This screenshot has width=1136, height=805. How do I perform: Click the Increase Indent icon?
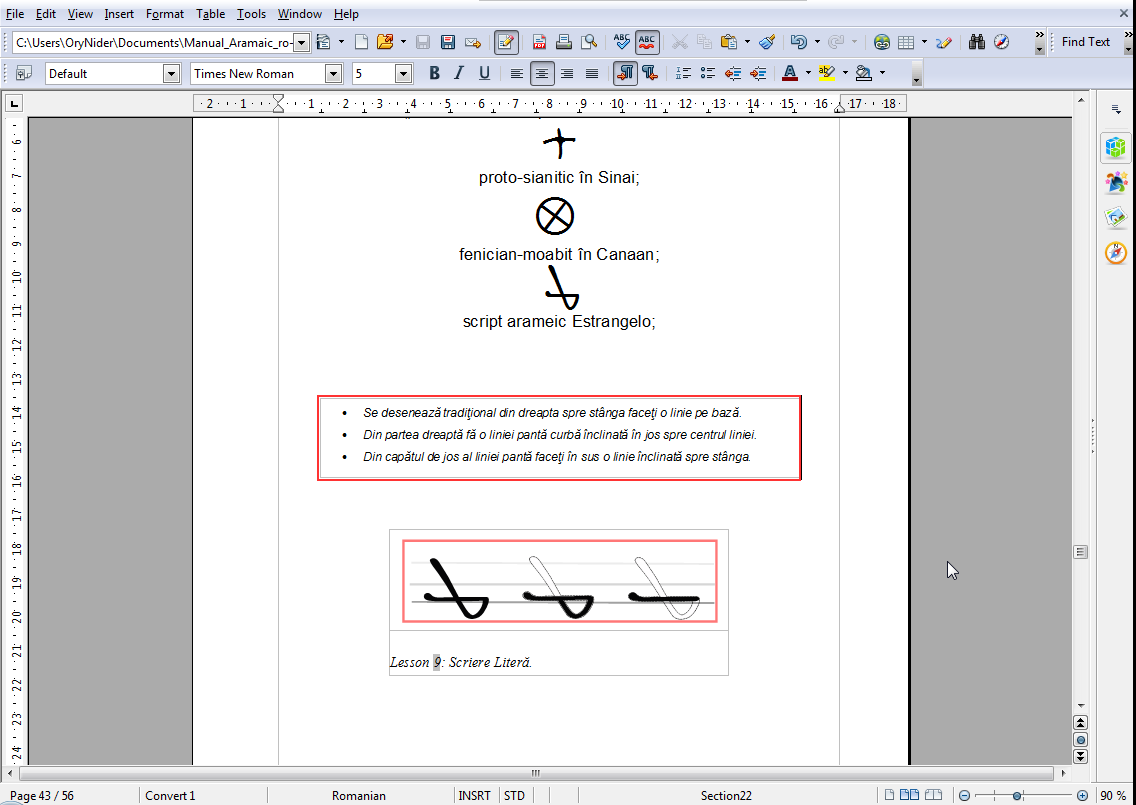758,73
